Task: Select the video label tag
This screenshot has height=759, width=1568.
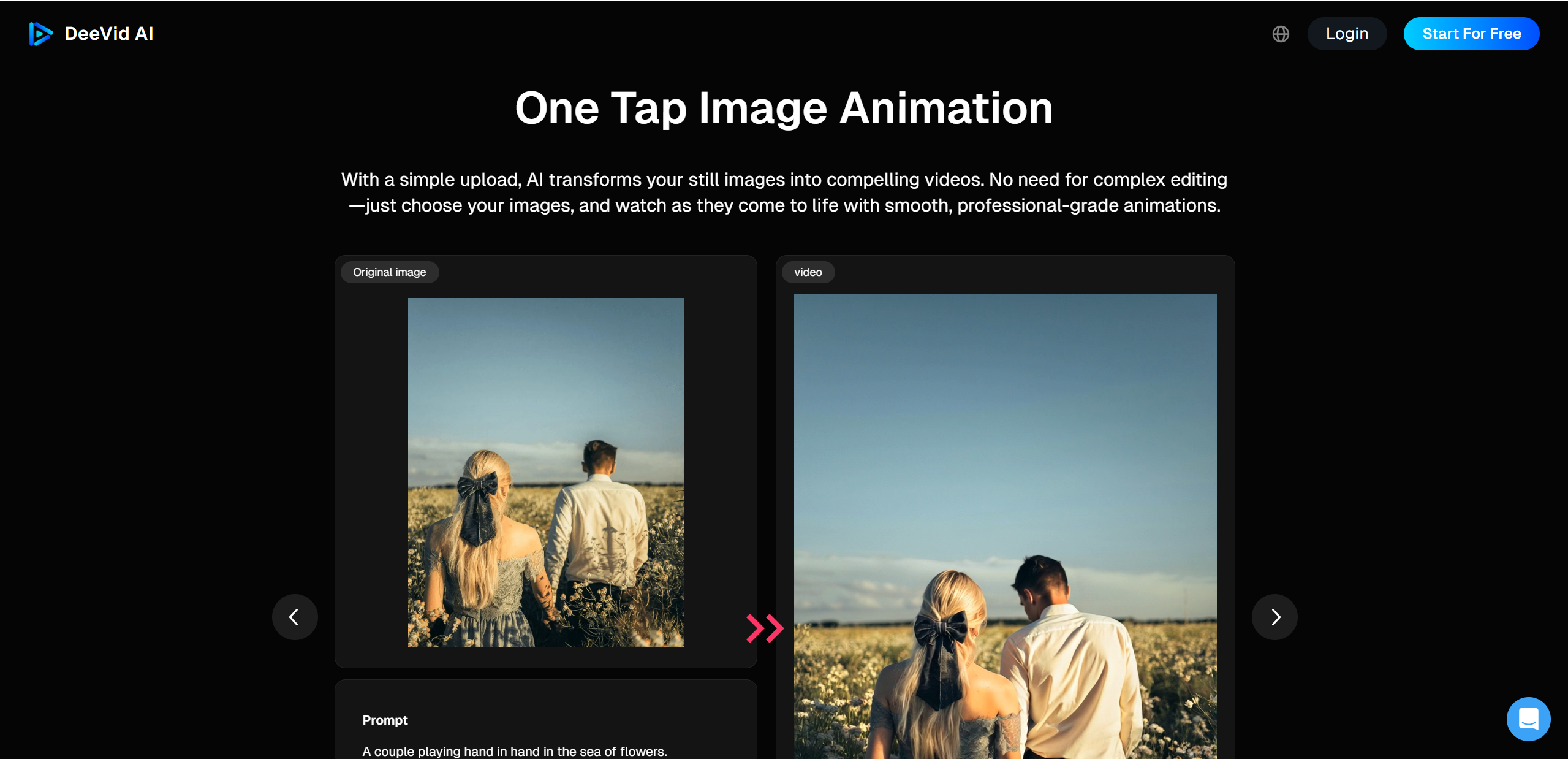Action: [808, 272]
